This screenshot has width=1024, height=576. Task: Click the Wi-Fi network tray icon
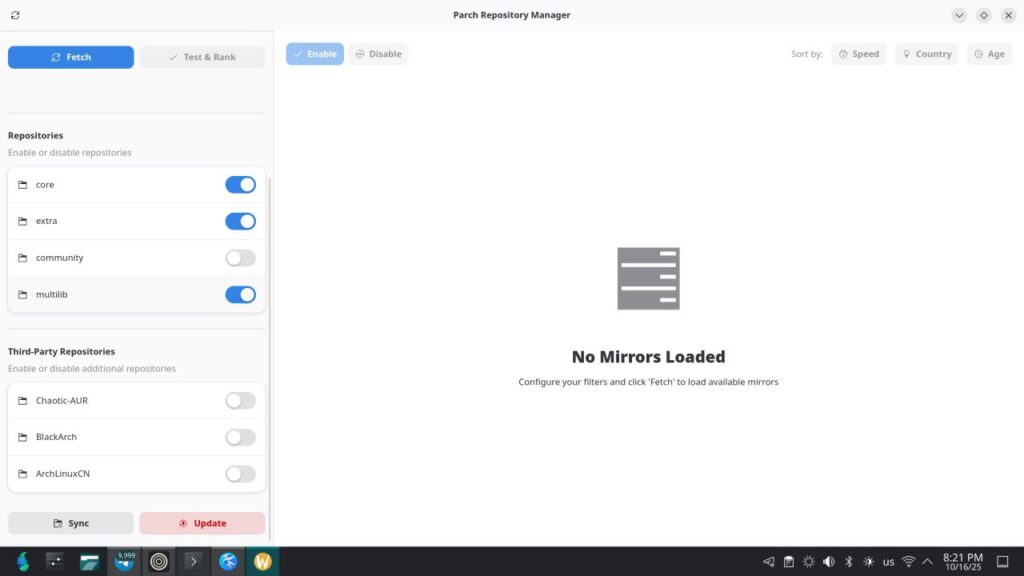click(x=908, y=562)
